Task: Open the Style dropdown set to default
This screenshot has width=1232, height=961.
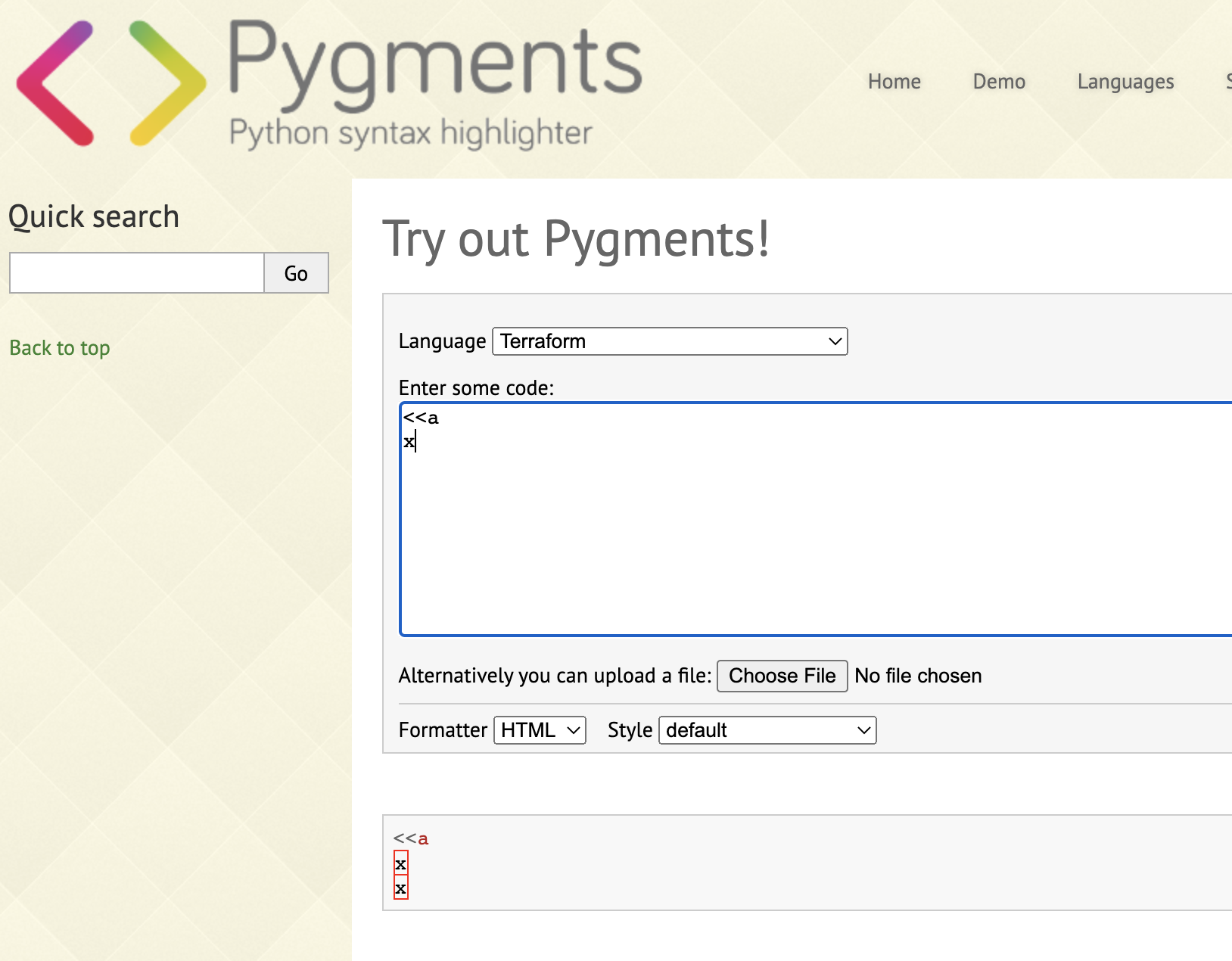Action: tap(767, 730)
